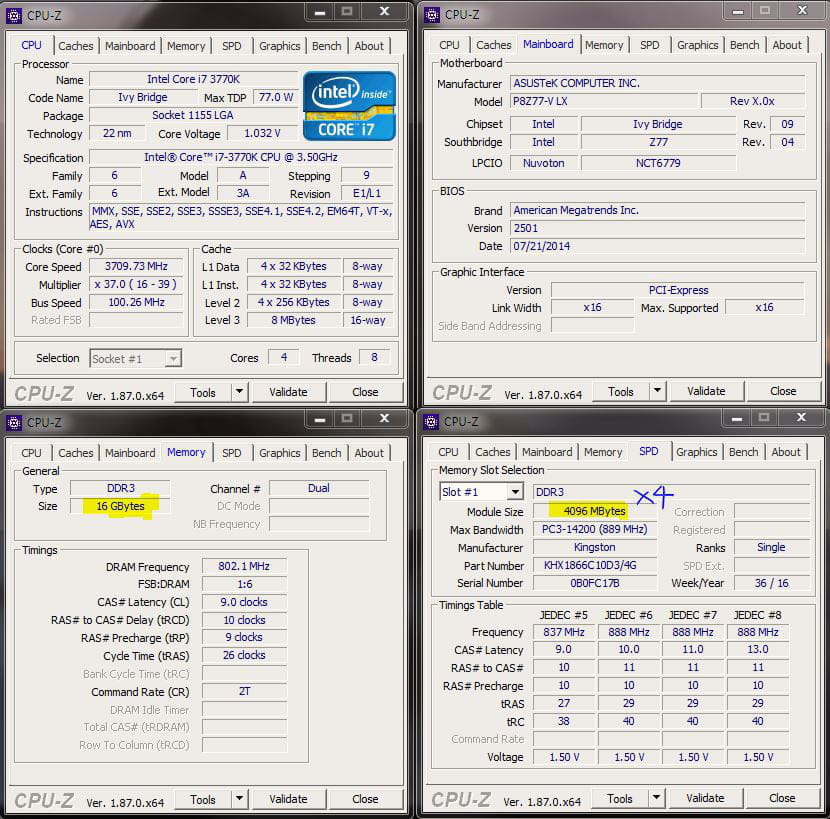Open the Tools dropdown arrow in the CPU window
Screen dimensions: 830x819
[x=240, y=392]
